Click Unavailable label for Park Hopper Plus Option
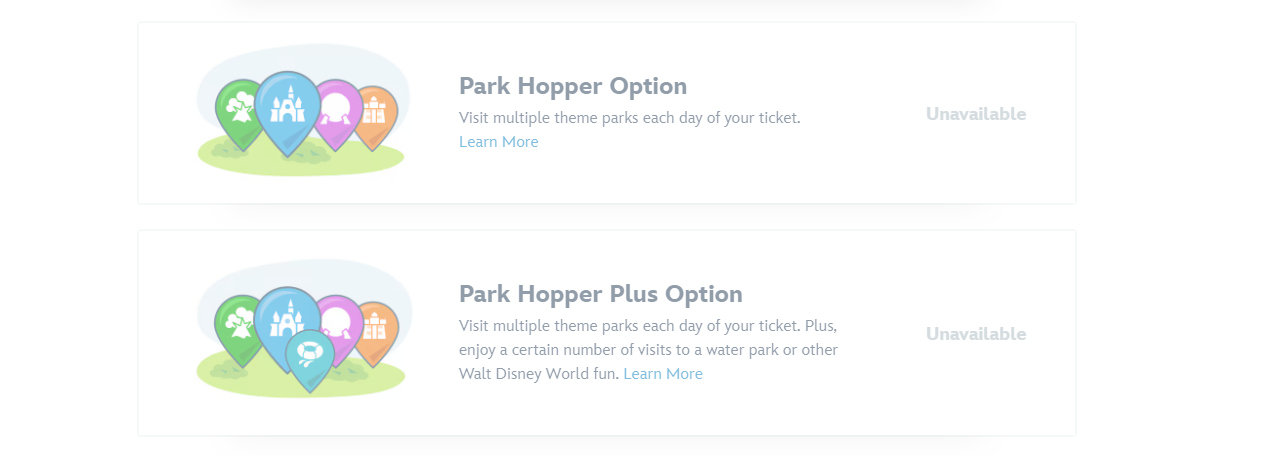Image resolution: width=1270 pixels, height=456 pixels. coord(975,334)
